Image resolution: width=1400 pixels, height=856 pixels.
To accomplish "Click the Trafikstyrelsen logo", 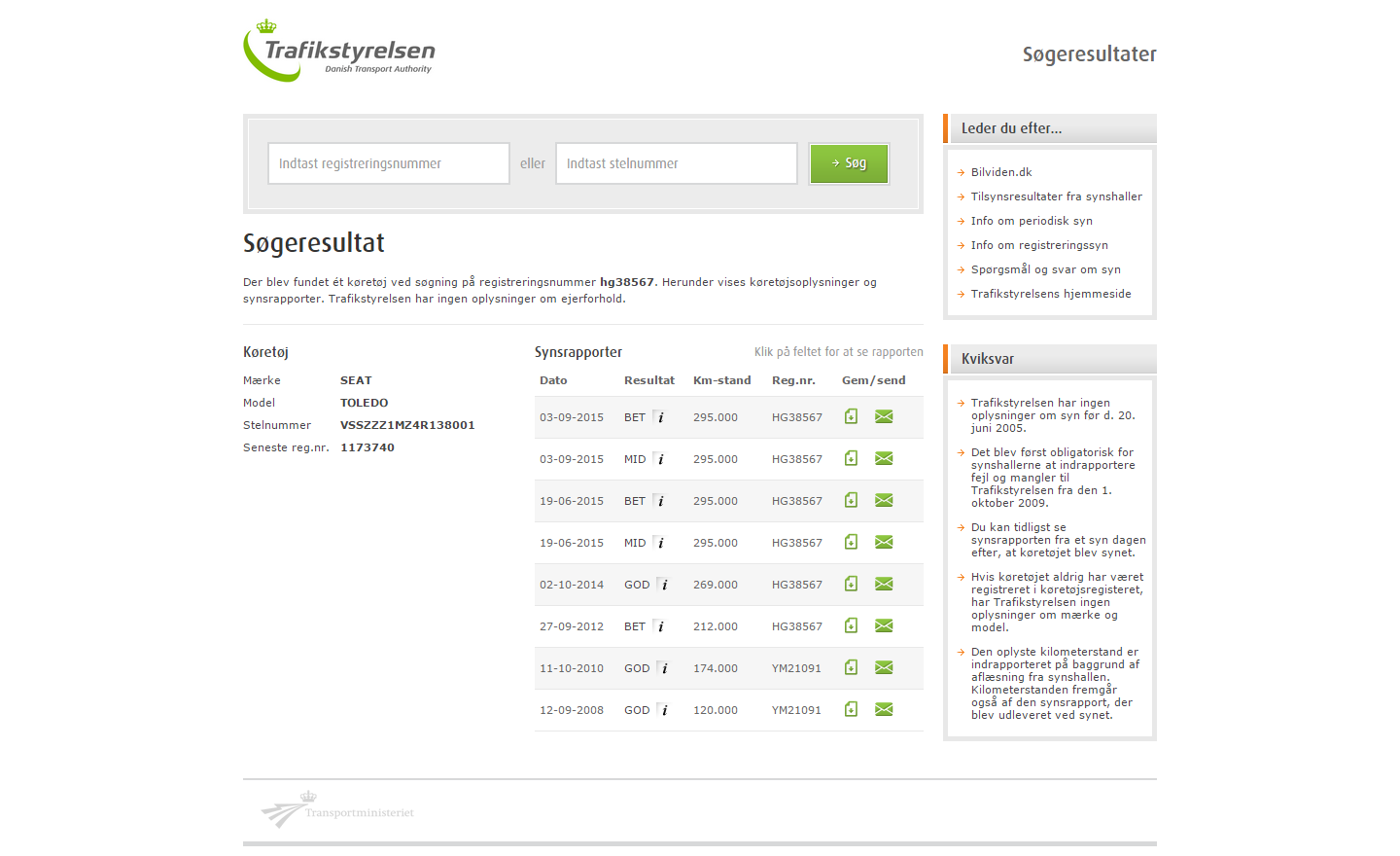I will pos(339,52).
